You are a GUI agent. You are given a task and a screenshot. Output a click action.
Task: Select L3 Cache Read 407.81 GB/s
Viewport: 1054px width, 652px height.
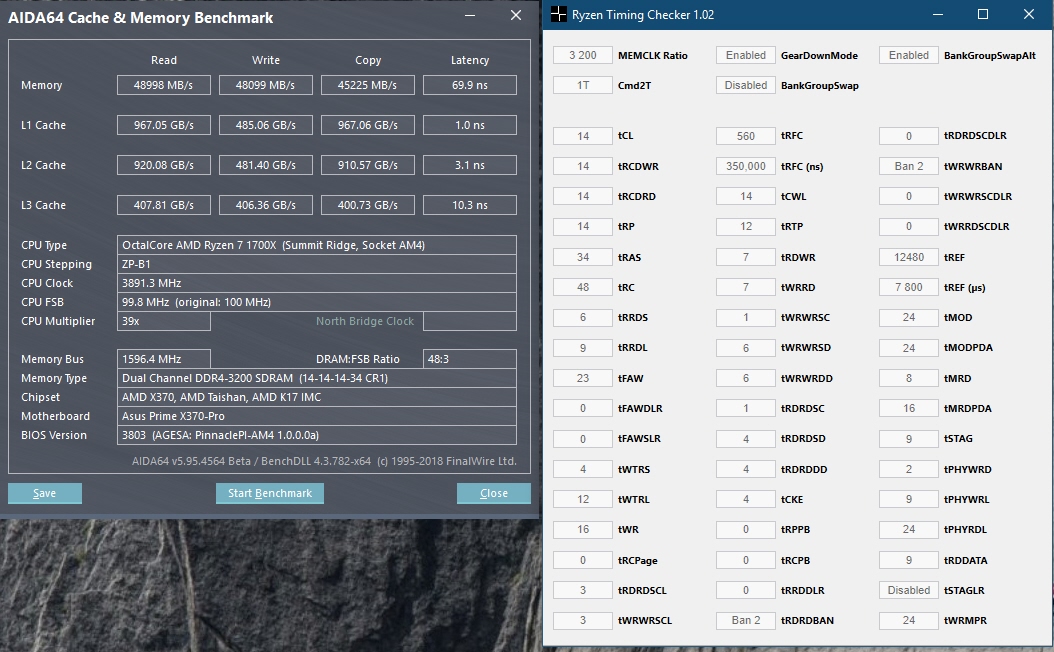pos(163,205)
